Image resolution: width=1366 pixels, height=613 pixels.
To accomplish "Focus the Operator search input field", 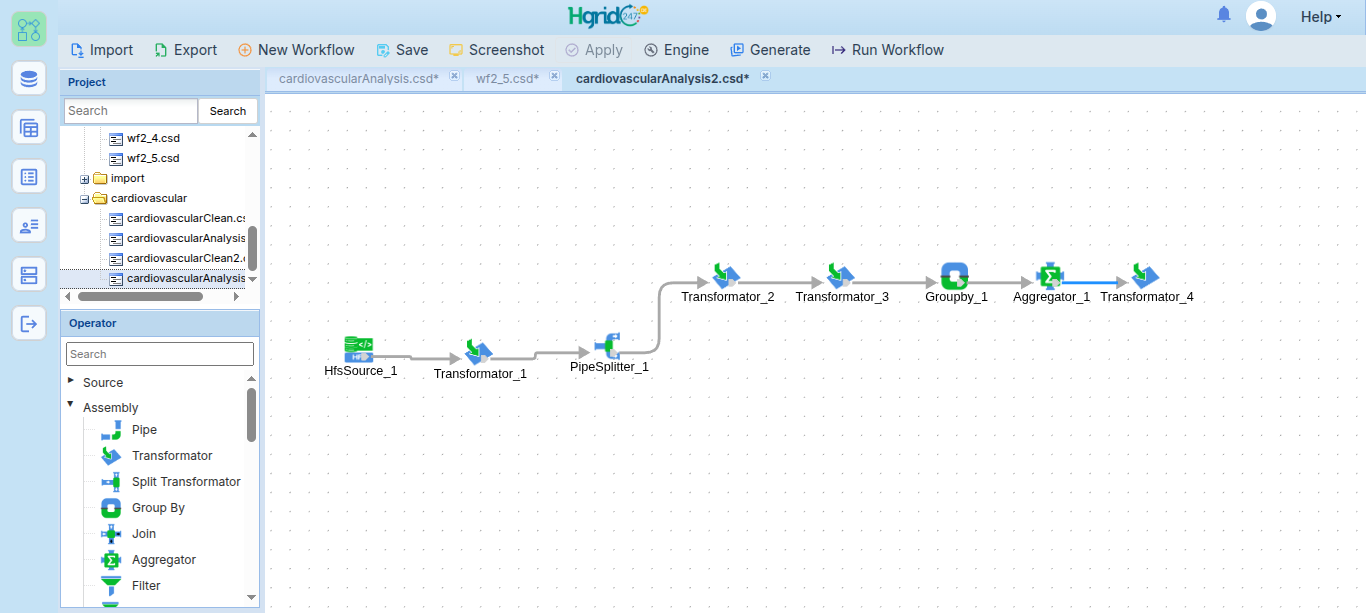I will pyautogui.click(x=160, y=354).
